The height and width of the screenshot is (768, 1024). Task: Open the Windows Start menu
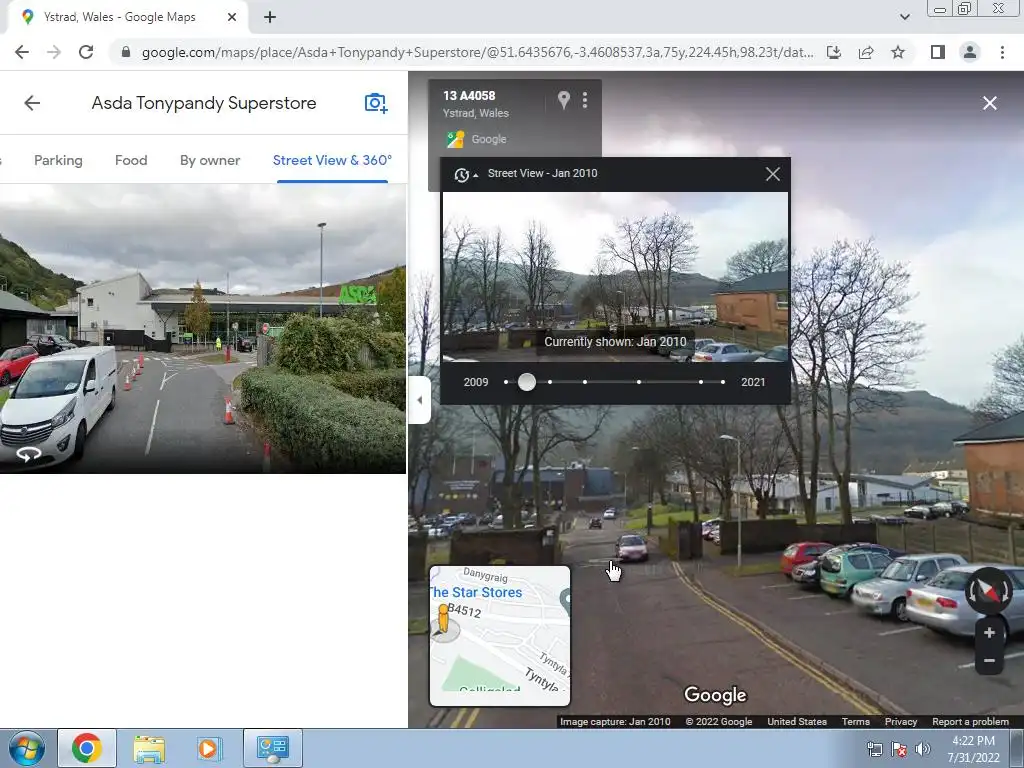pos(25,748)
